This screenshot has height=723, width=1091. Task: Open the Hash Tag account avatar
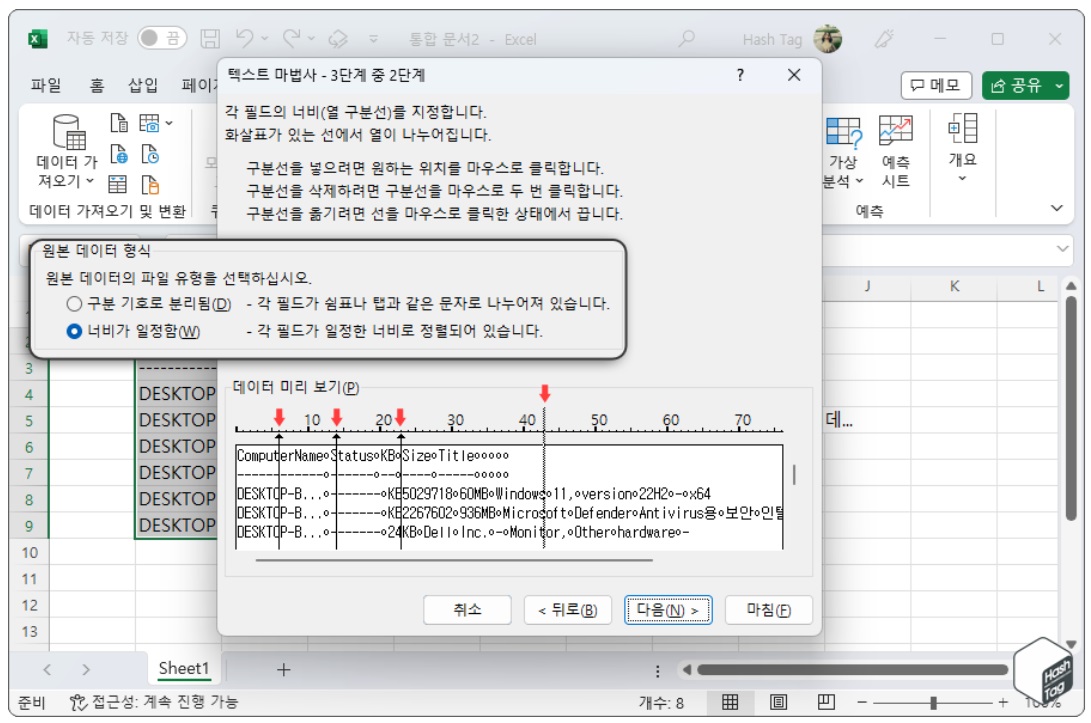827,39
